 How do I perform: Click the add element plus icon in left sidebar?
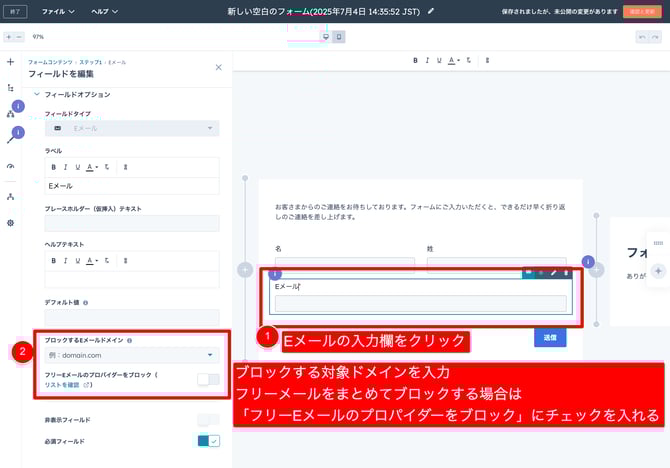[x=11, y=62]
